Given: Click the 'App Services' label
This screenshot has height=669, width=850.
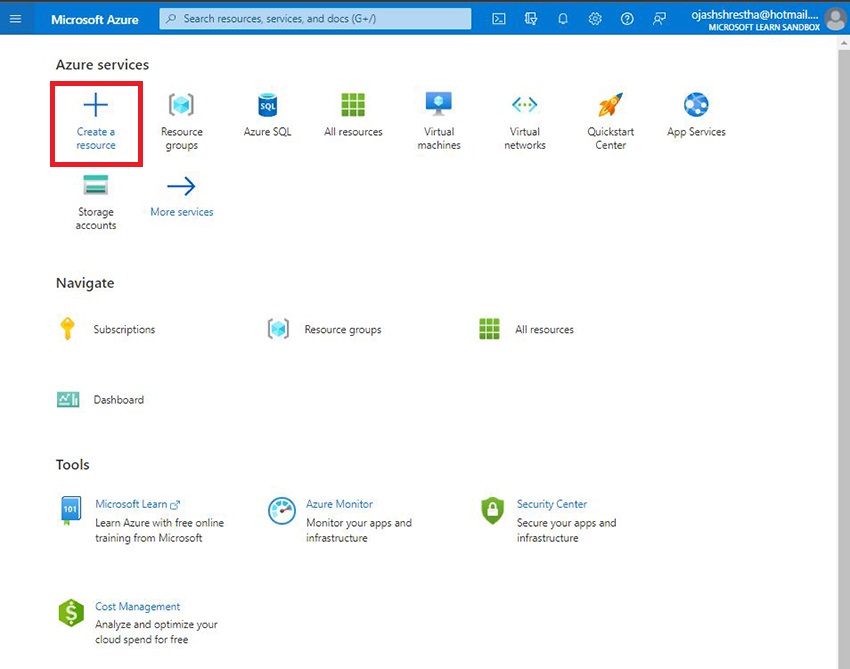Looking at the screenshot, I should (x=696, y=132).
